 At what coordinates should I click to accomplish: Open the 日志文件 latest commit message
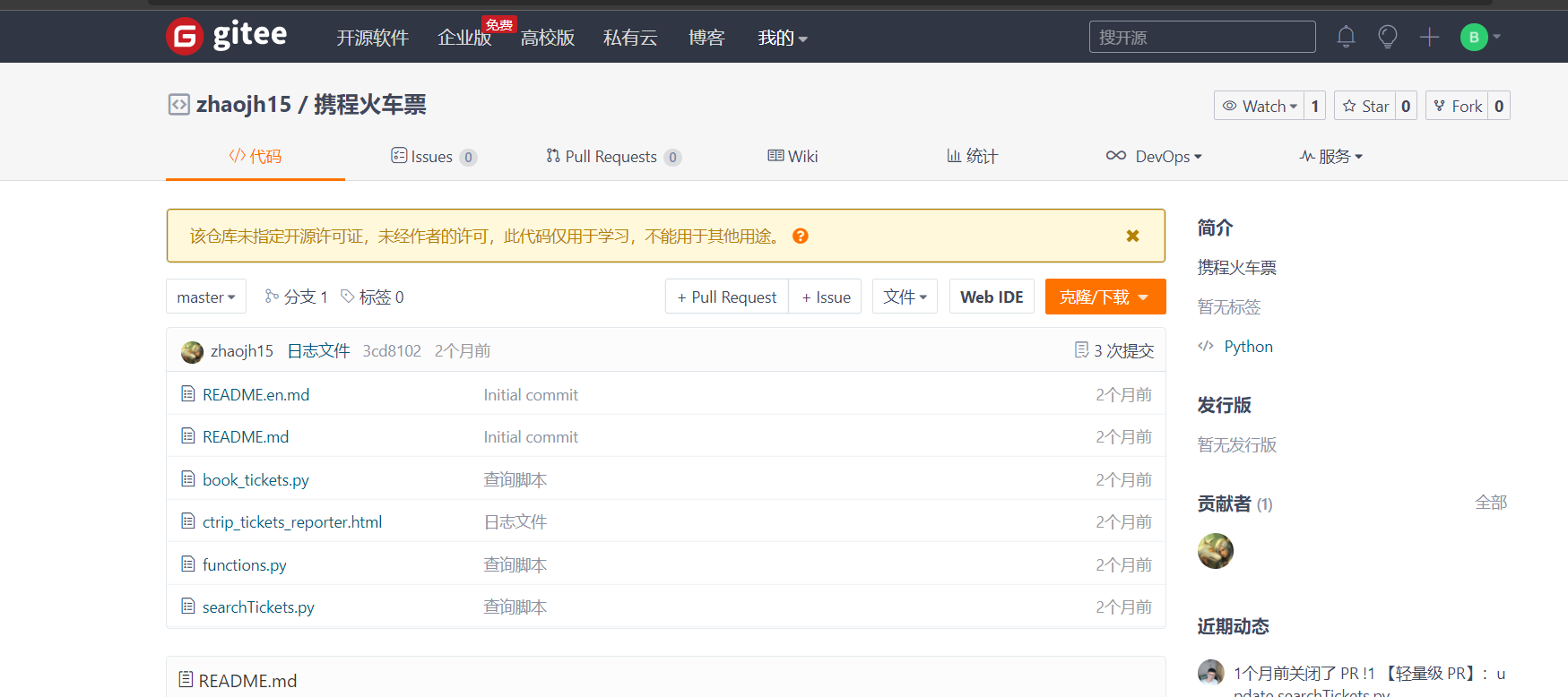318,350
